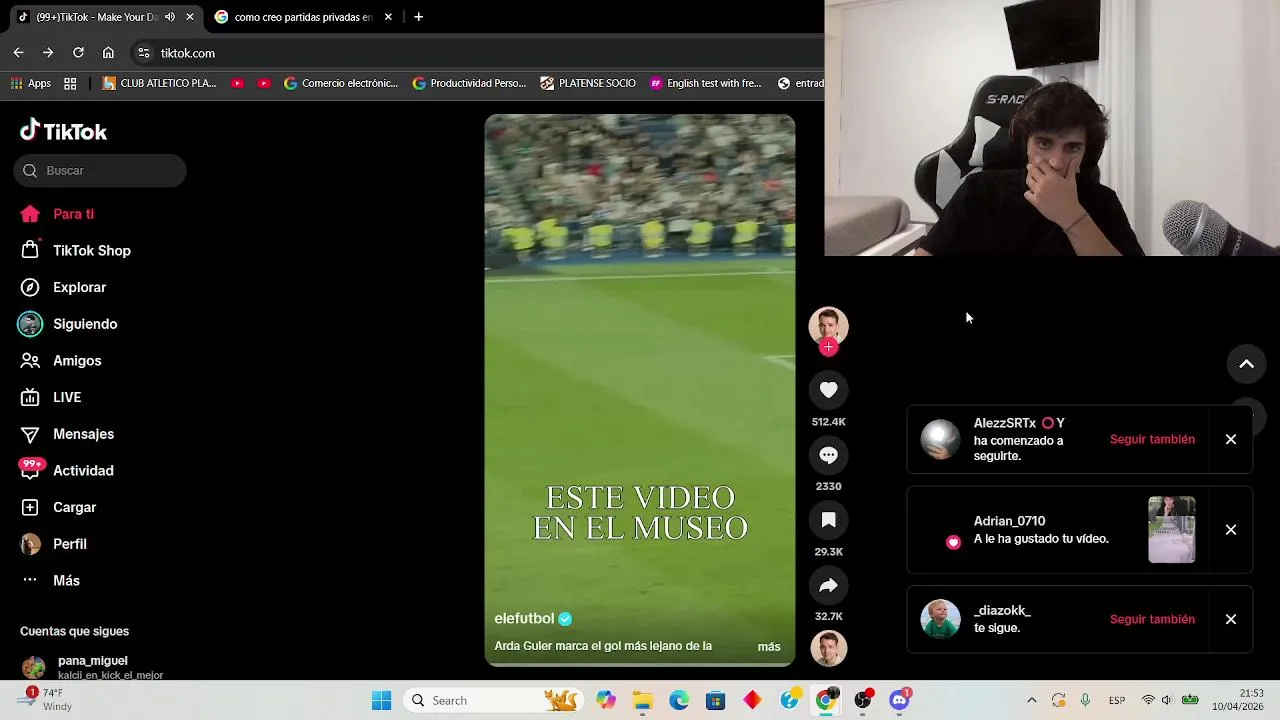Open volume control in system tray
This screenshot has height=720, width=1280.
[x=1167, y=700]
